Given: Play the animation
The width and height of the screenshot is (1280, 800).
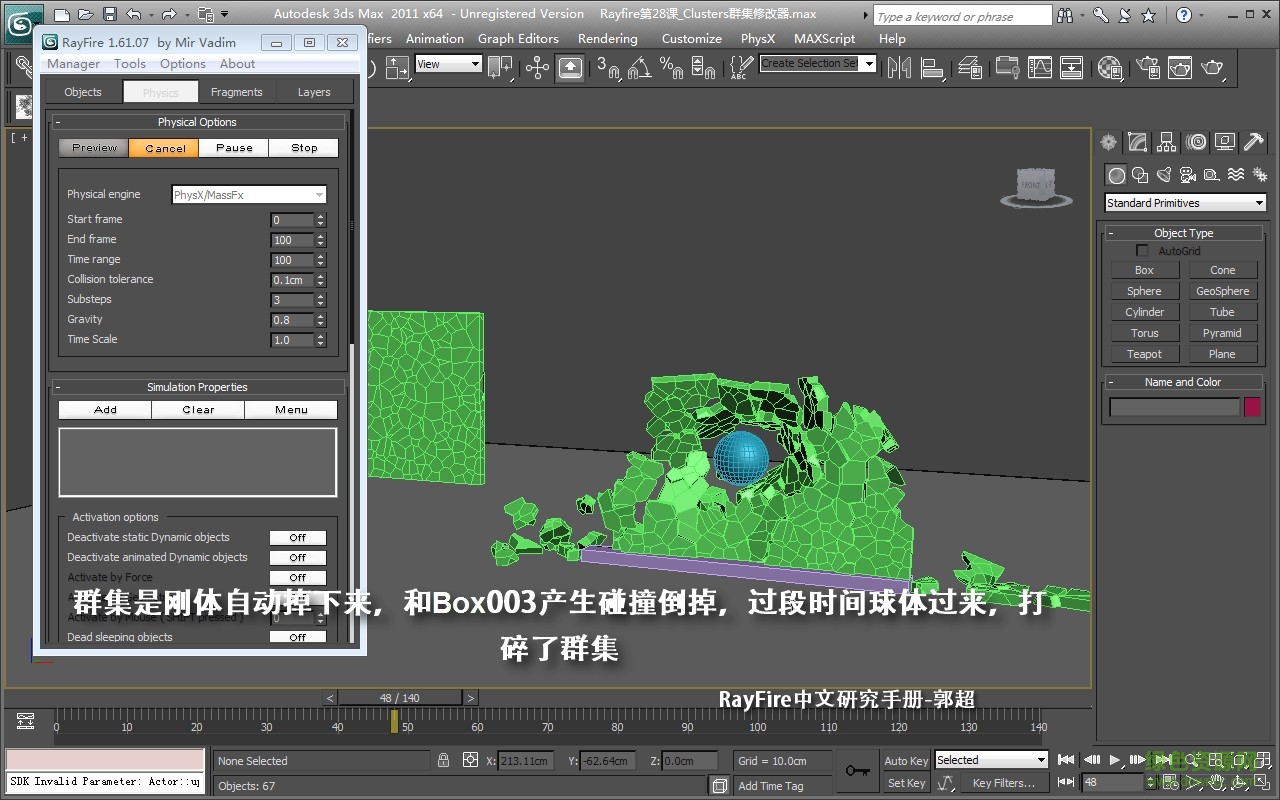Looking at the screenshot, I should pos(1114,760).
